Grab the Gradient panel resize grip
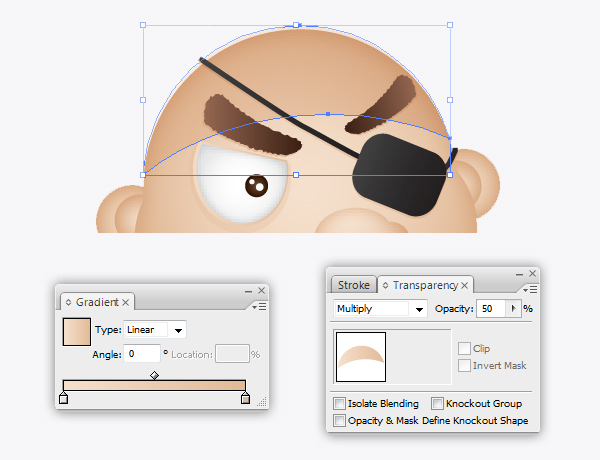Viewport: 600px width, 460px height. click(262, 402)
